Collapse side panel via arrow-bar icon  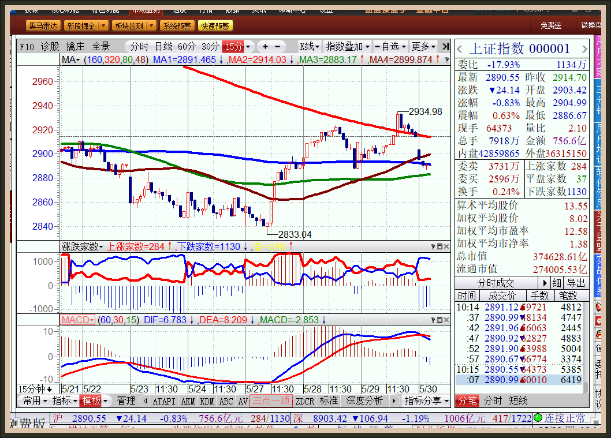coord(445,47)
